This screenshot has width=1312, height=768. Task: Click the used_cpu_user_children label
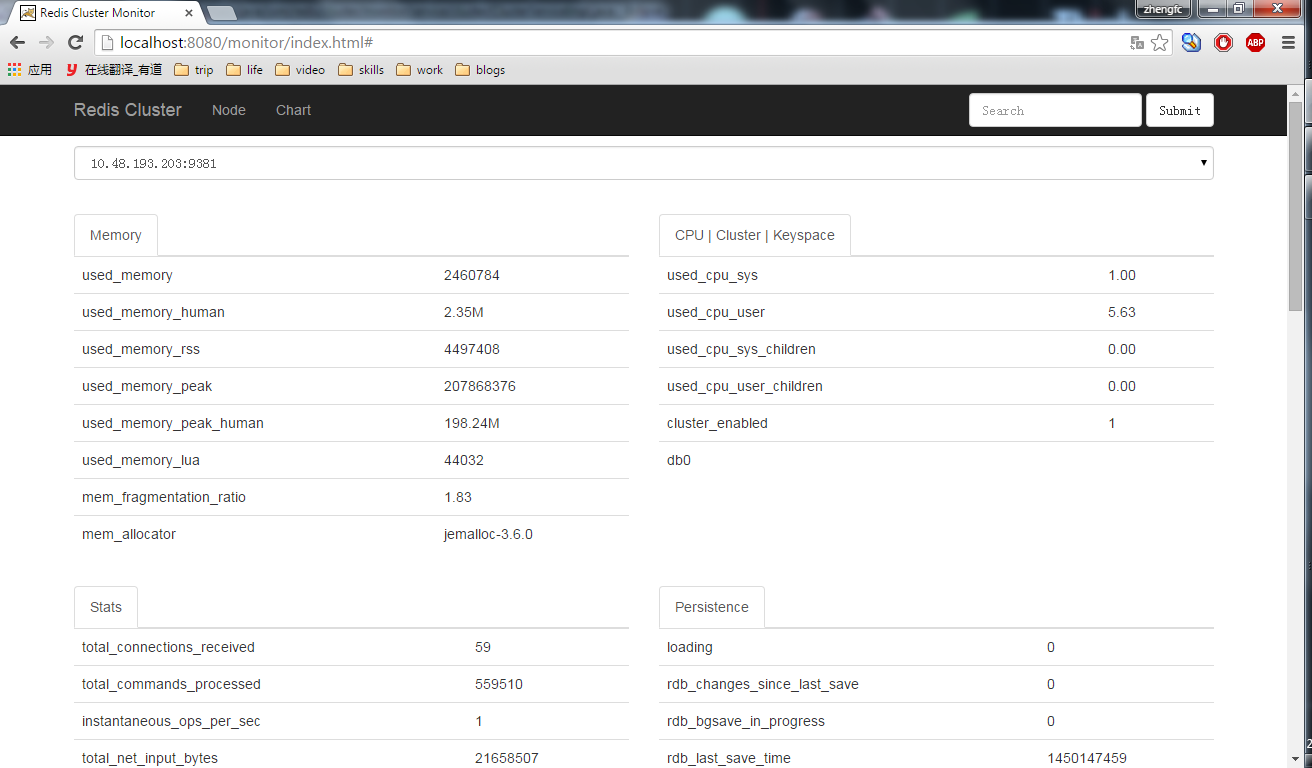click(x=745, y=386)
